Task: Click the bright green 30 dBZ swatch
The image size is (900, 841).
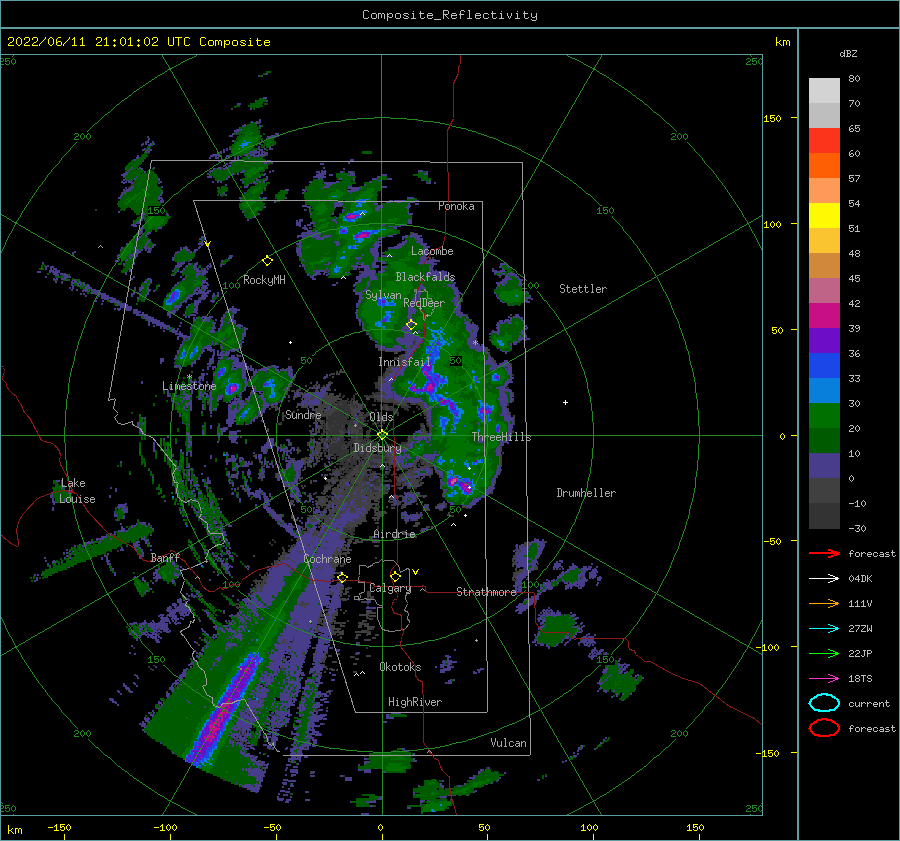Action: pyautogui.click(x=824, y=416)
